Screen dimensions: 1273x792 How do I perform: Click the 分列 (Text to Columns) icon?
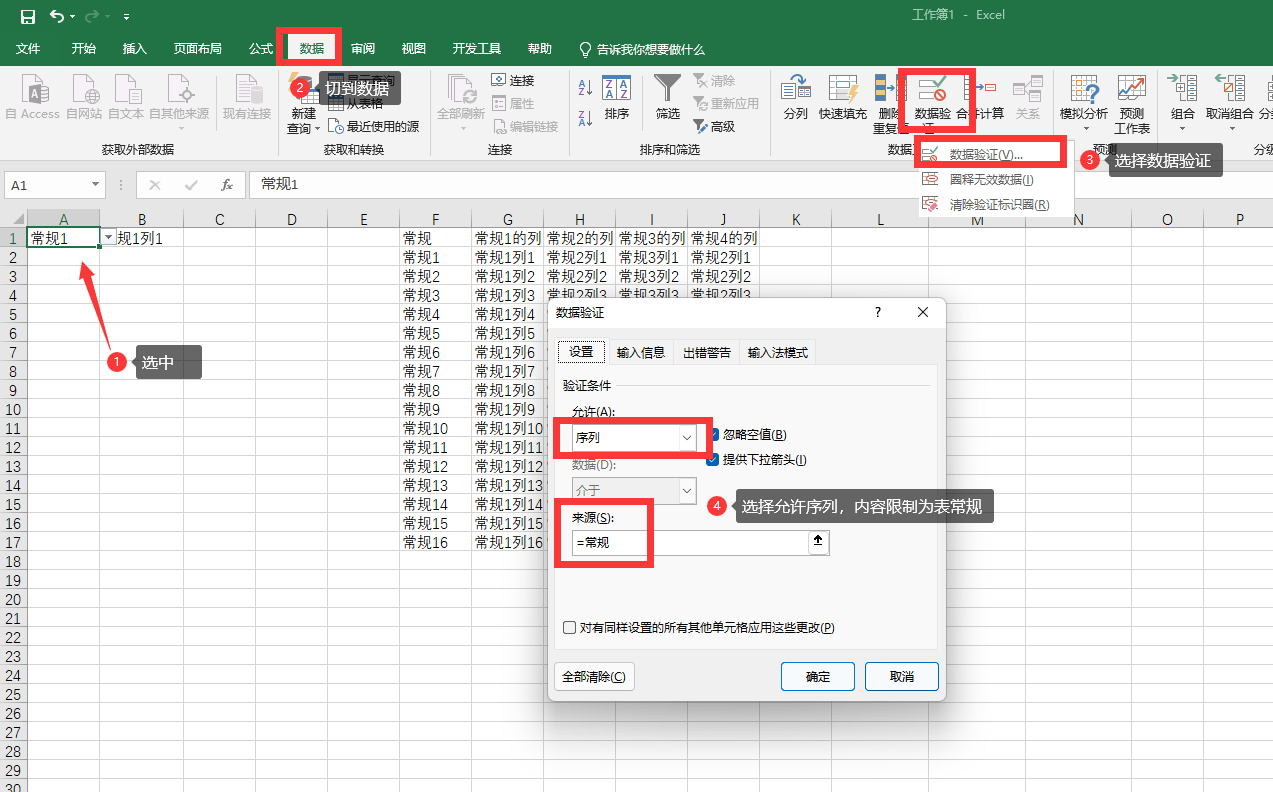(x=795, y=98)
